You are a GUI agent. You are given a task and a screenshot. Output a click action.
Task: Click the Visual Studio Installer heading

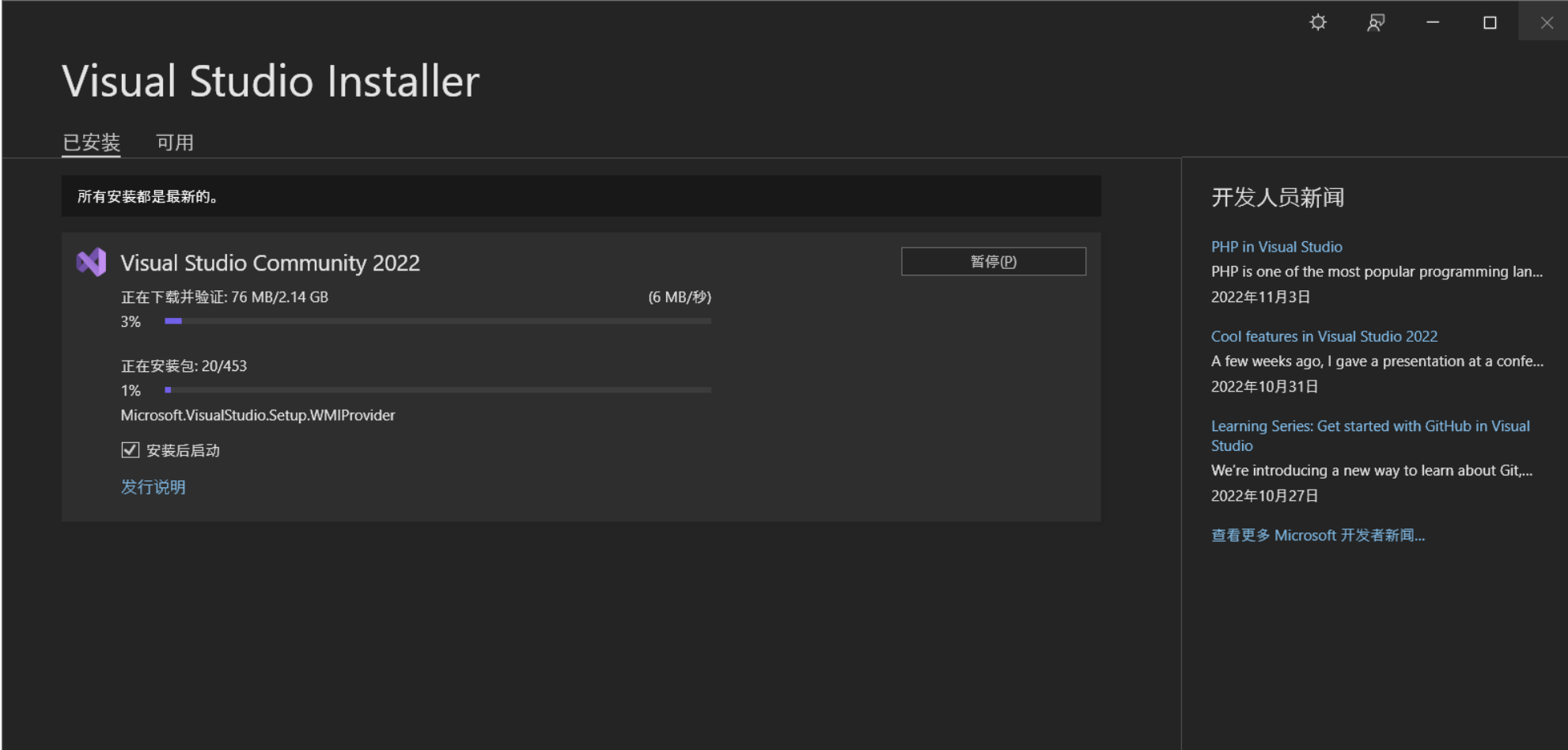pos(271,81)
